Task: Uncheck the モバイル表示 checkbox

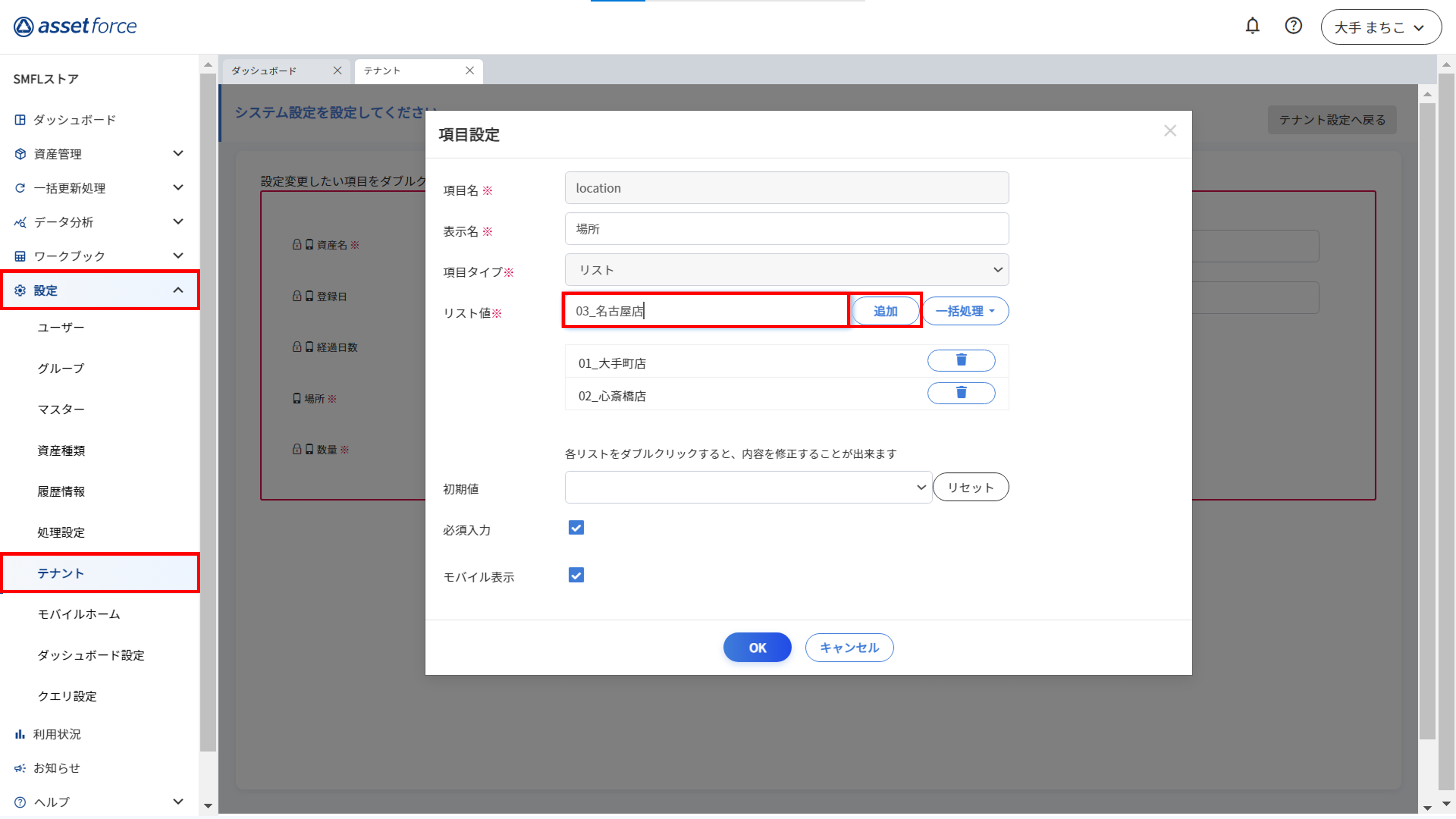Action: click(576, 575)
